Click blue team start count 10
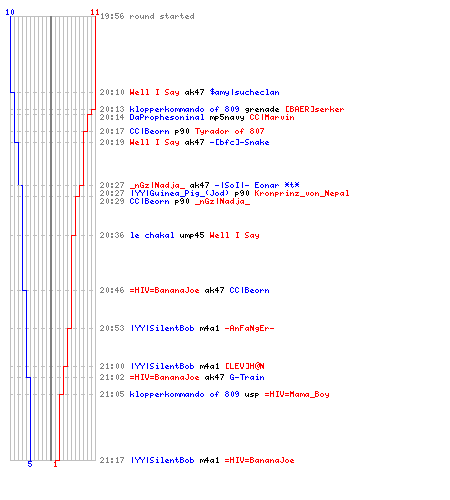The image size is (450, 500). click(10, 12)
